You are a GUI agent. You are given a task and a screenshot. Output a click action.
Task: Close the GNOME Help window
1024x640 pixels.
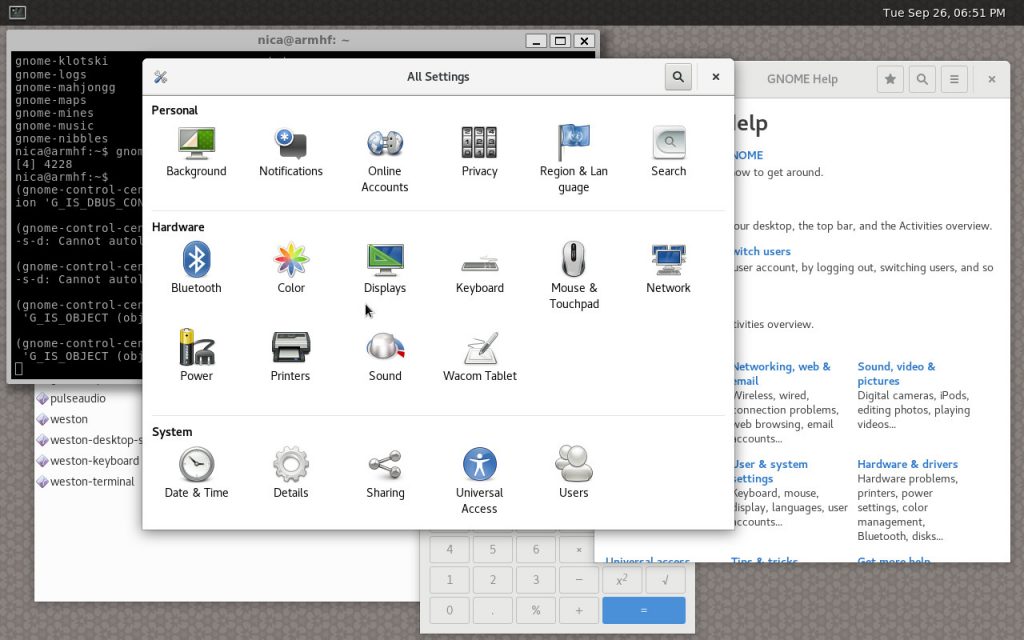coord(991,79)
